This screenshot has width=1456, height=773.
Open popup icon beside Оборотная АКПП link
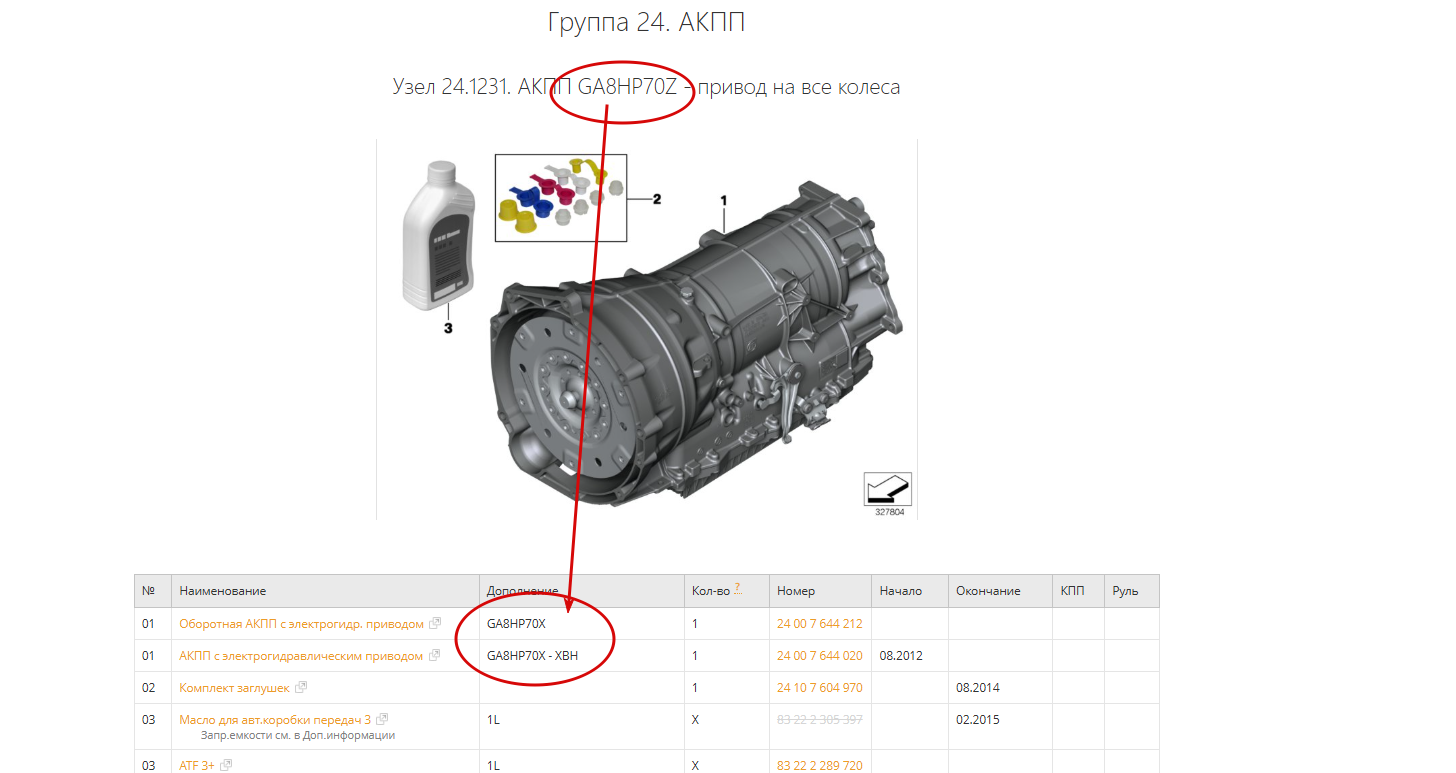(x=435, y=623)
